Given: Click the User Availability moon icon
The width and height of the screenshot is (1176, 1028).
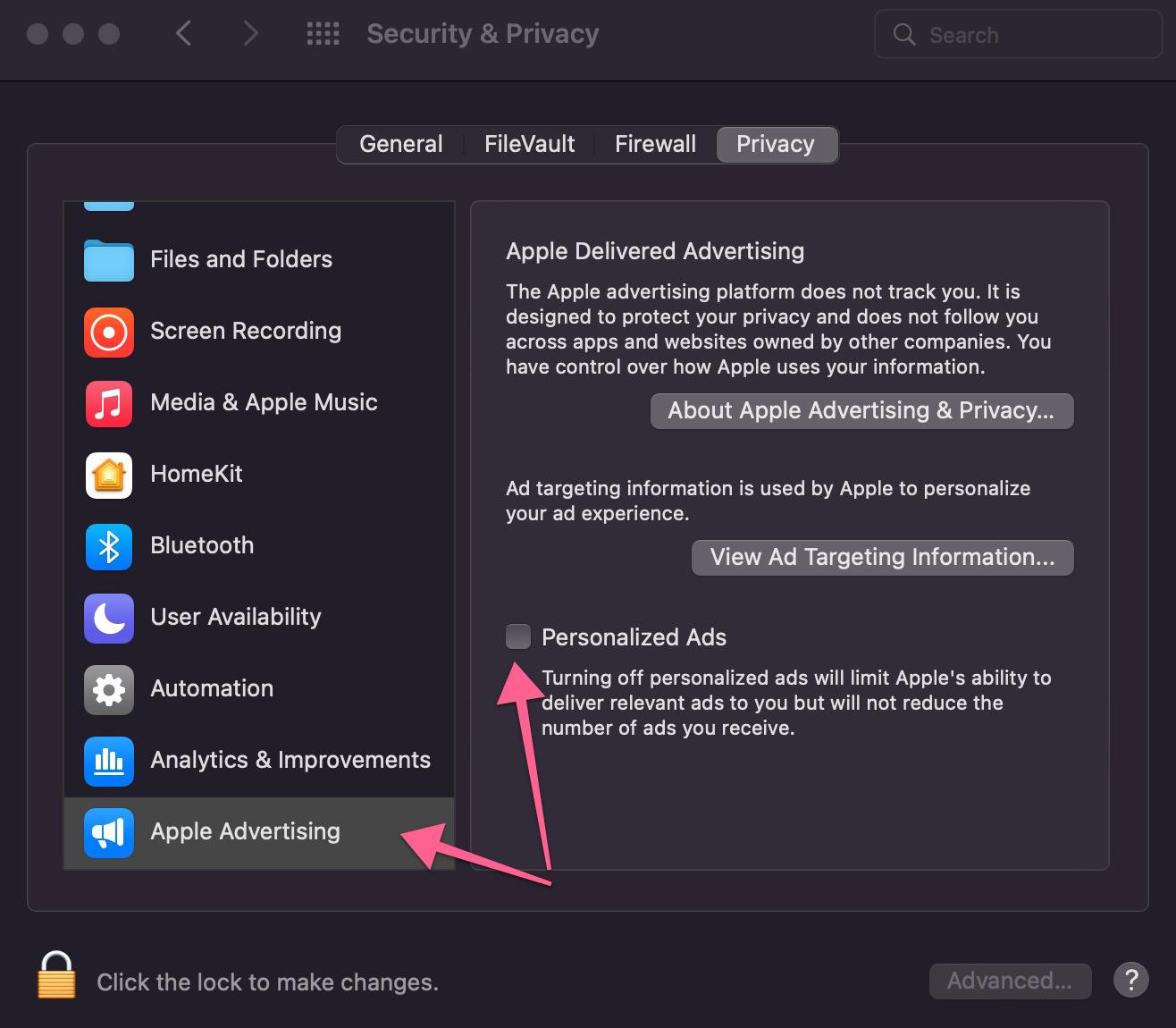Looking at the screenshot, I should [x=109, y=618].
